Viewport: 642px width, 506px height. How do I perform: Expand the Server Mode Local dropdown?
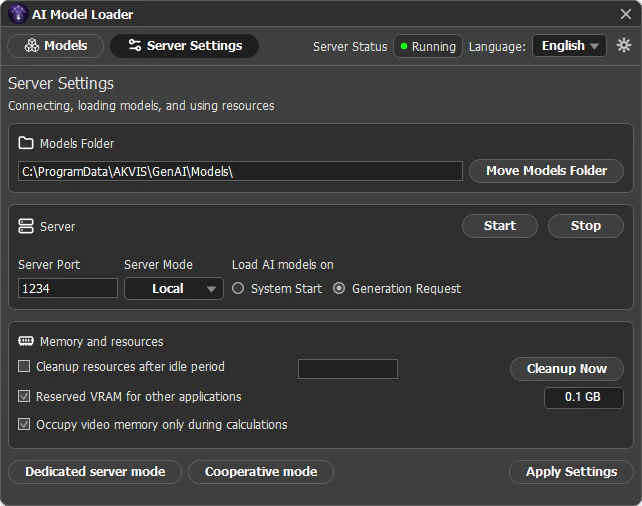pos(174,289)
